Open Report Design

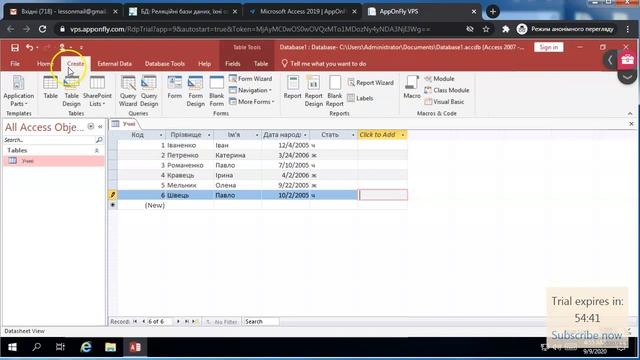coord(313,91)
